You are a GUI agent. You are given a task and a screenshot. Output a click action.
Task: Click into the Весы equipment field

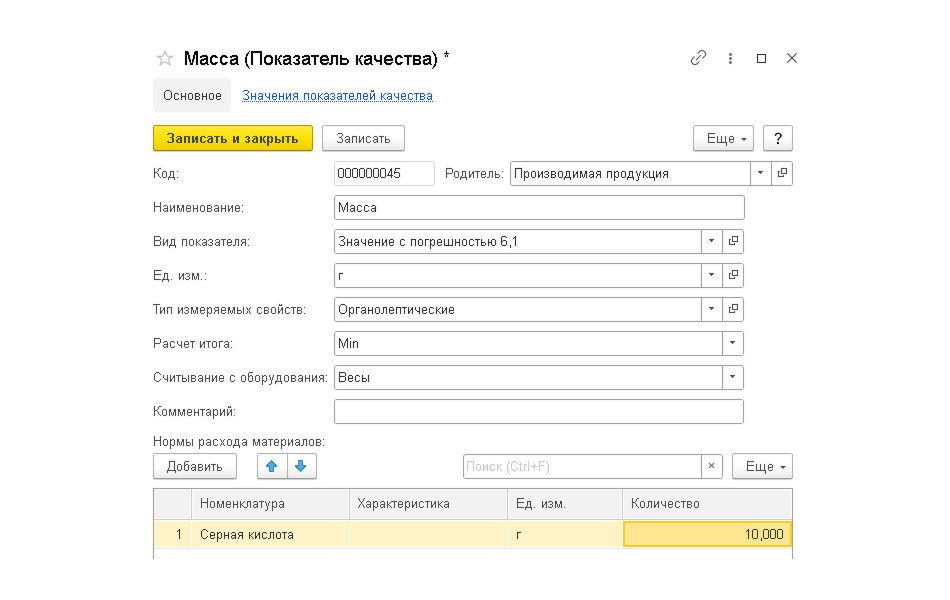[528, 377]
